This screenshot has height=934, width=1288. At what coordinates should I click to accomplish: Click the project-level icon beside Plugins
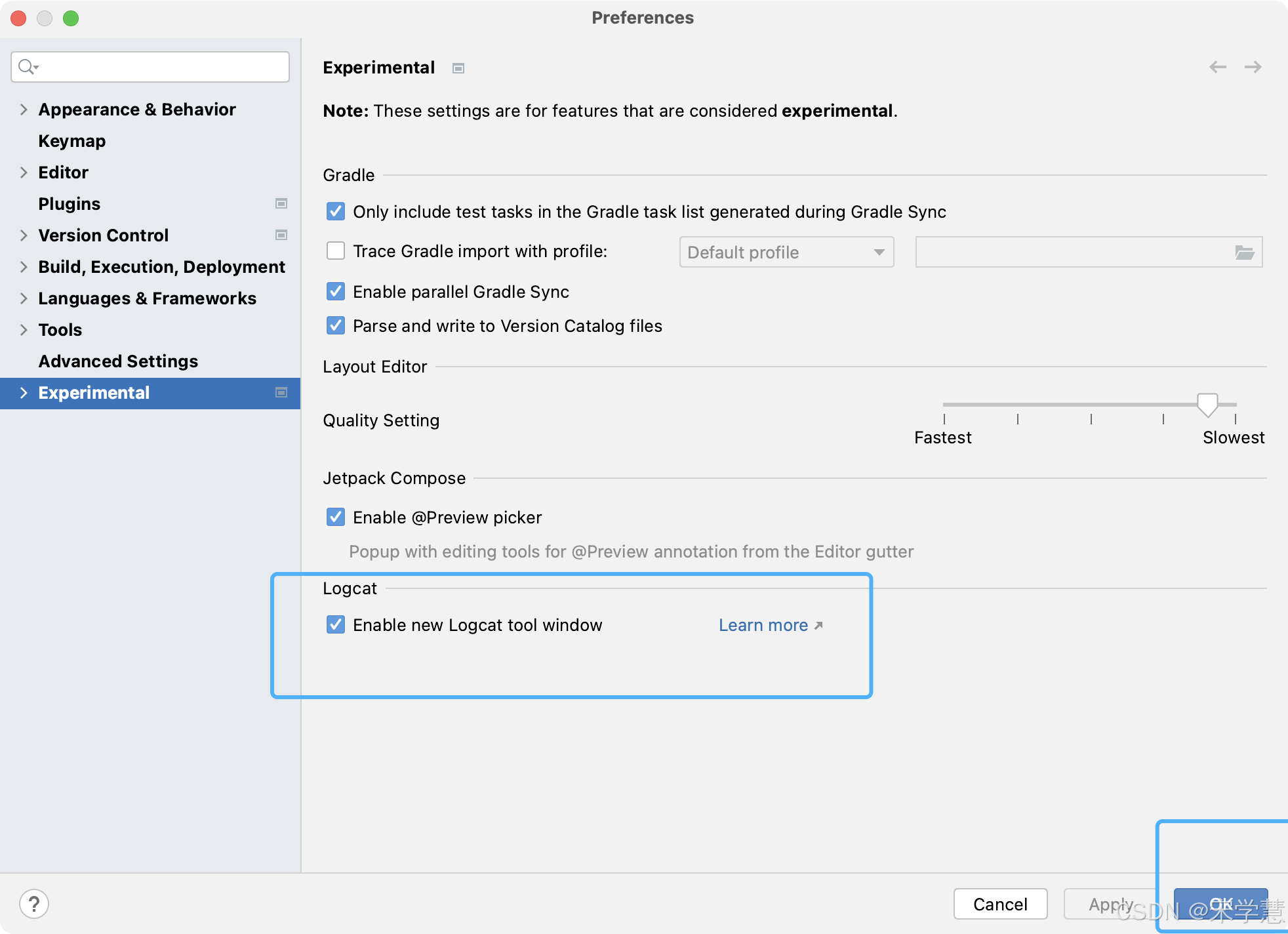281,204
